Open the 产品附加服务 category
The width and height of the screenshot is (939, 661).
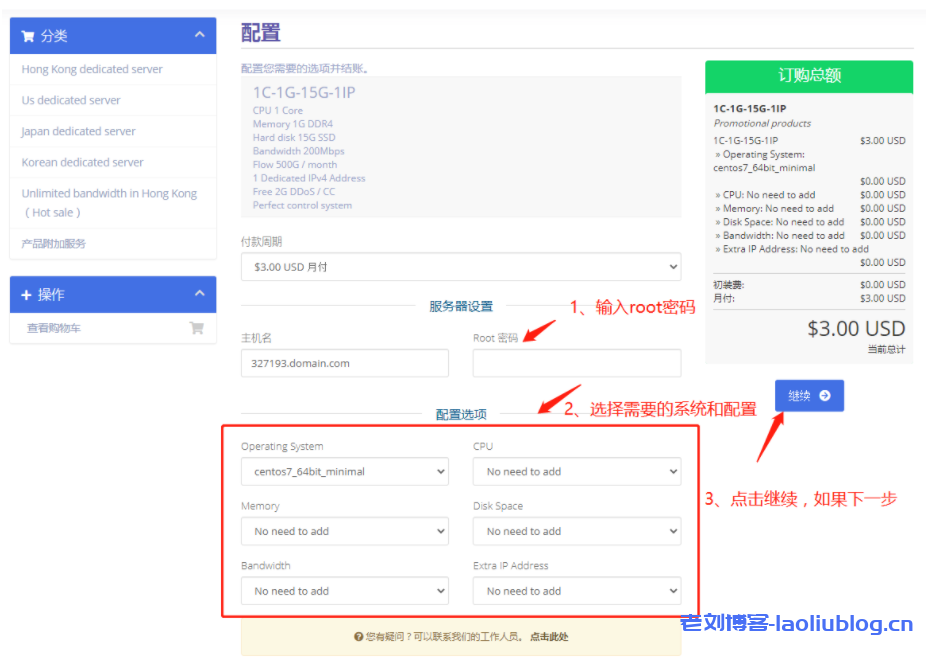coord(54,243)
